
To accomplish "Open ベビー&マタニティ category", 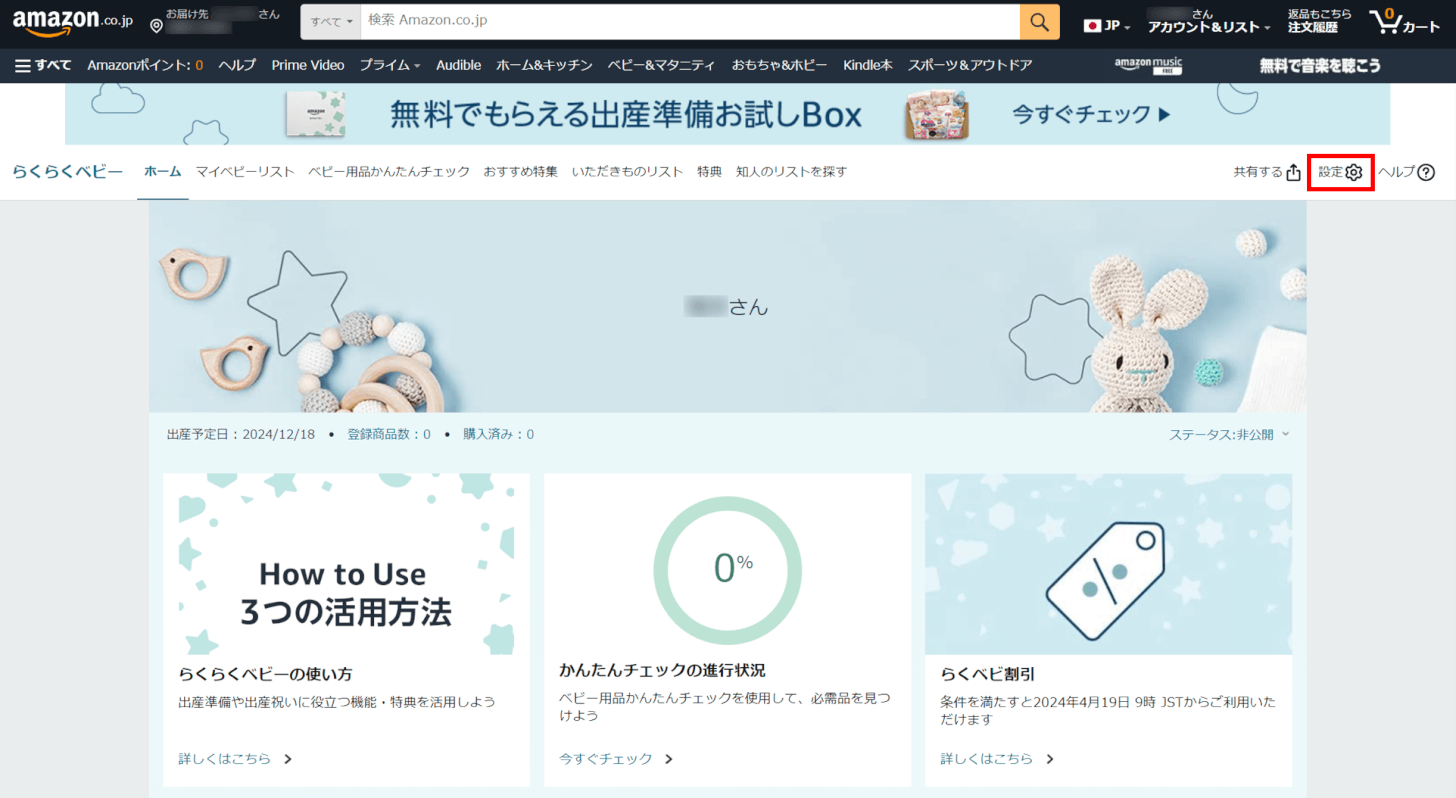I will coord(662,65).
